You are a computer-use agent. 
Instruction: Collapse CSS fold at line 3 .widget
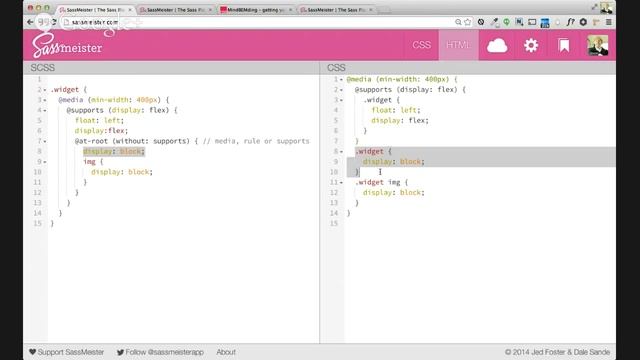pyautogui.click(x=341, y=100)
